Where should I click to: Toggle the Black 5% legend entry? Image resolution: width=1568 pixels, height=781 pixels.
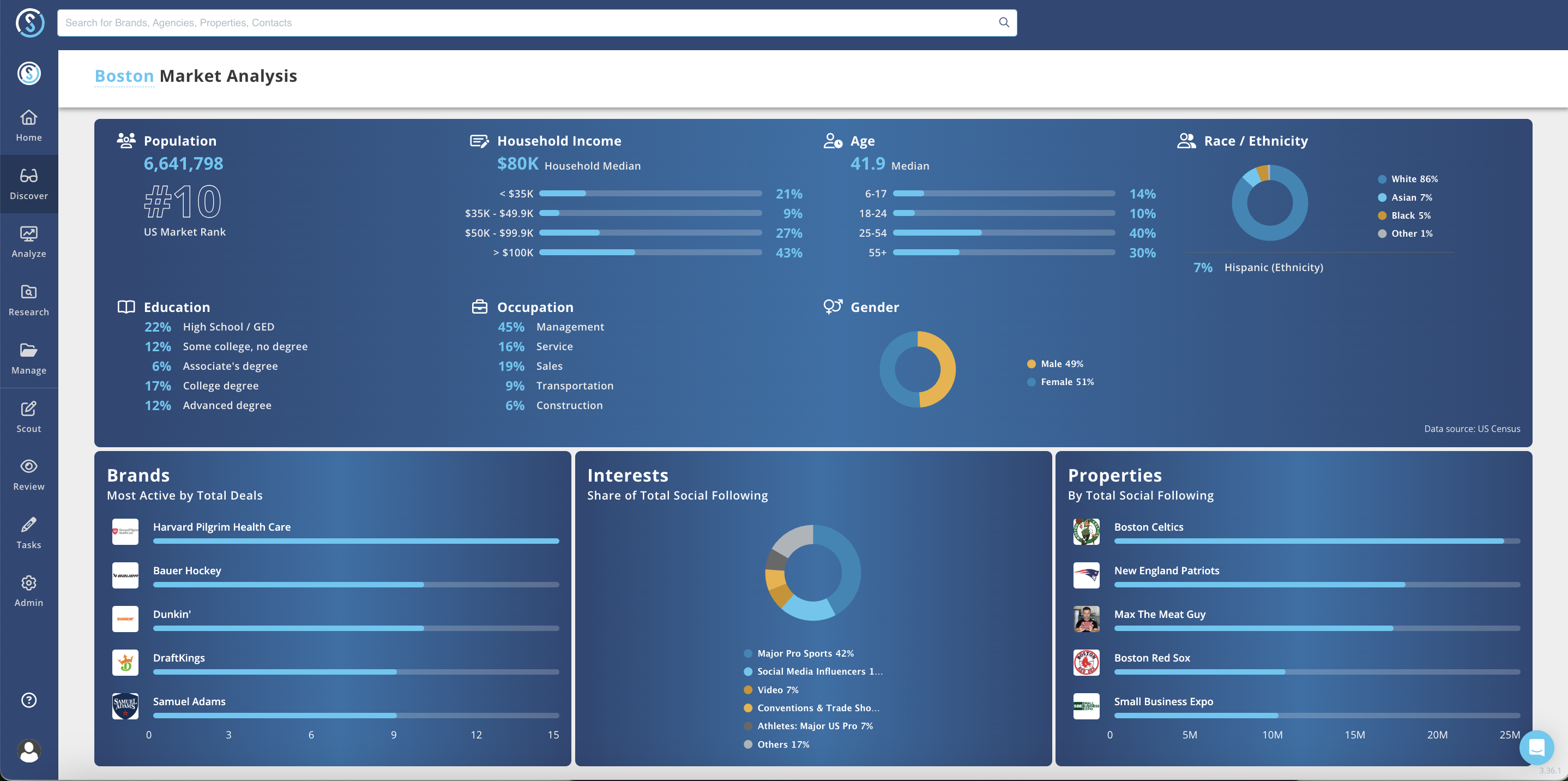[1404, 215]
